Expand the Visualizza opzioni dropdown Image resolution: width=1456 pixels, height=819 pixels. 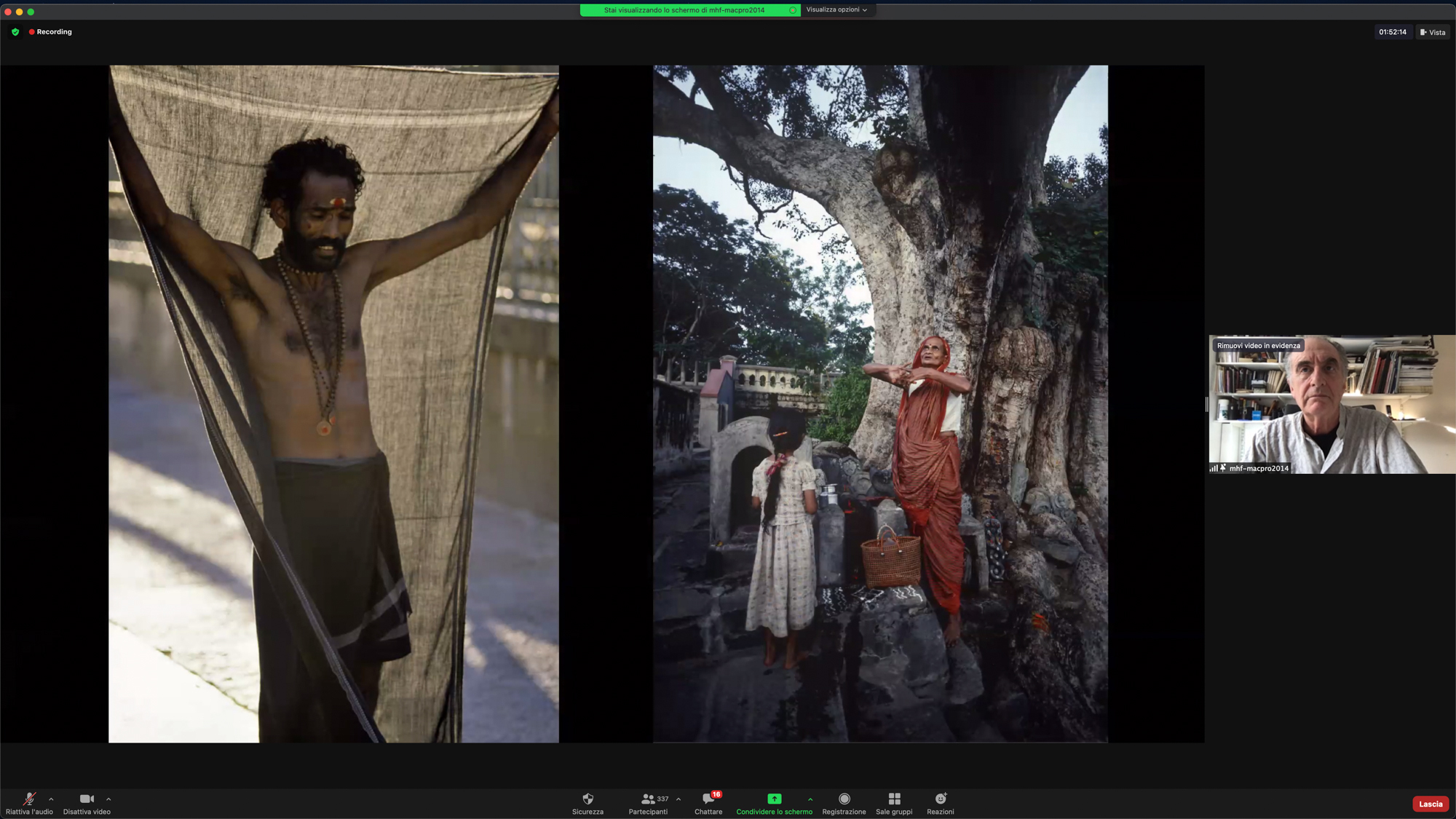pos(836,10)
